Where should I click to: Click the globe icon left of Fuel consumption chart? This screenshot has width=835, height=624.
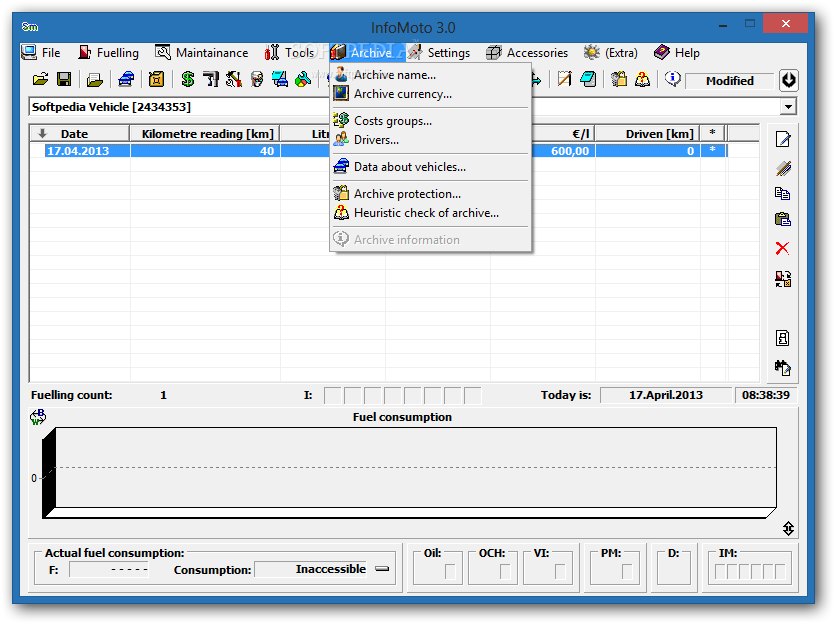[x=38, y=417]
